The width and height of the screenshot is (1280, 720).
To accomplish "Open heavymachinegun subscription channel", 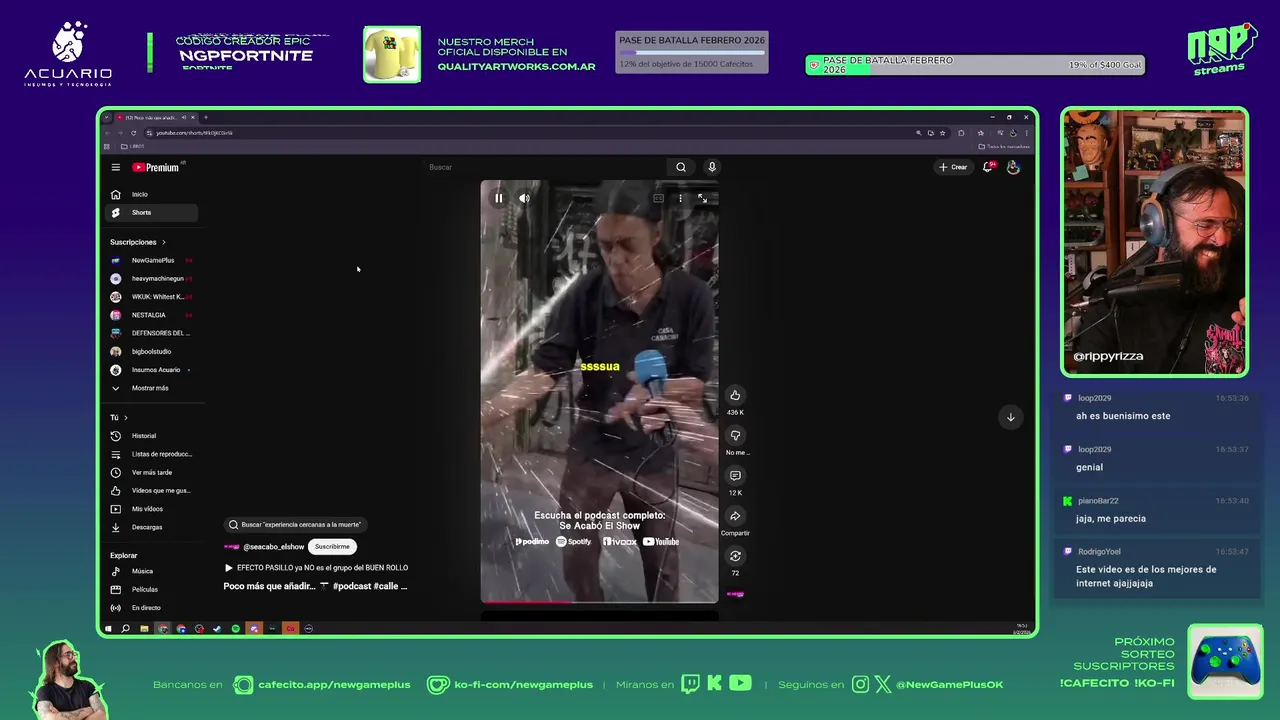I will (x=151, y=278).
